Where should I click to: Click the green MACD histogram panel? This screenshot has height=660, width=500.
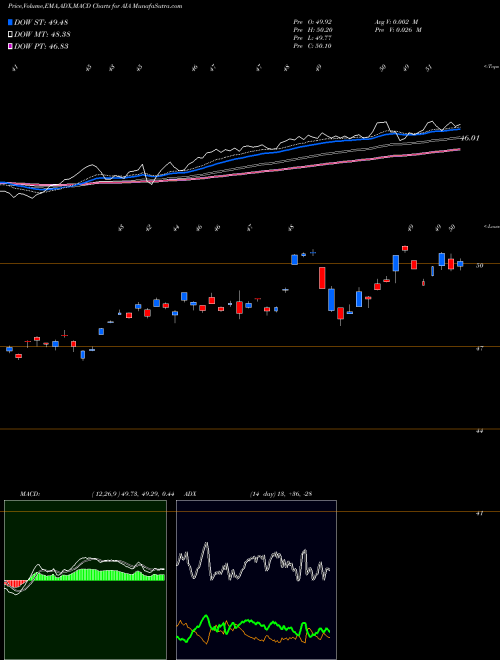(85, 580)
